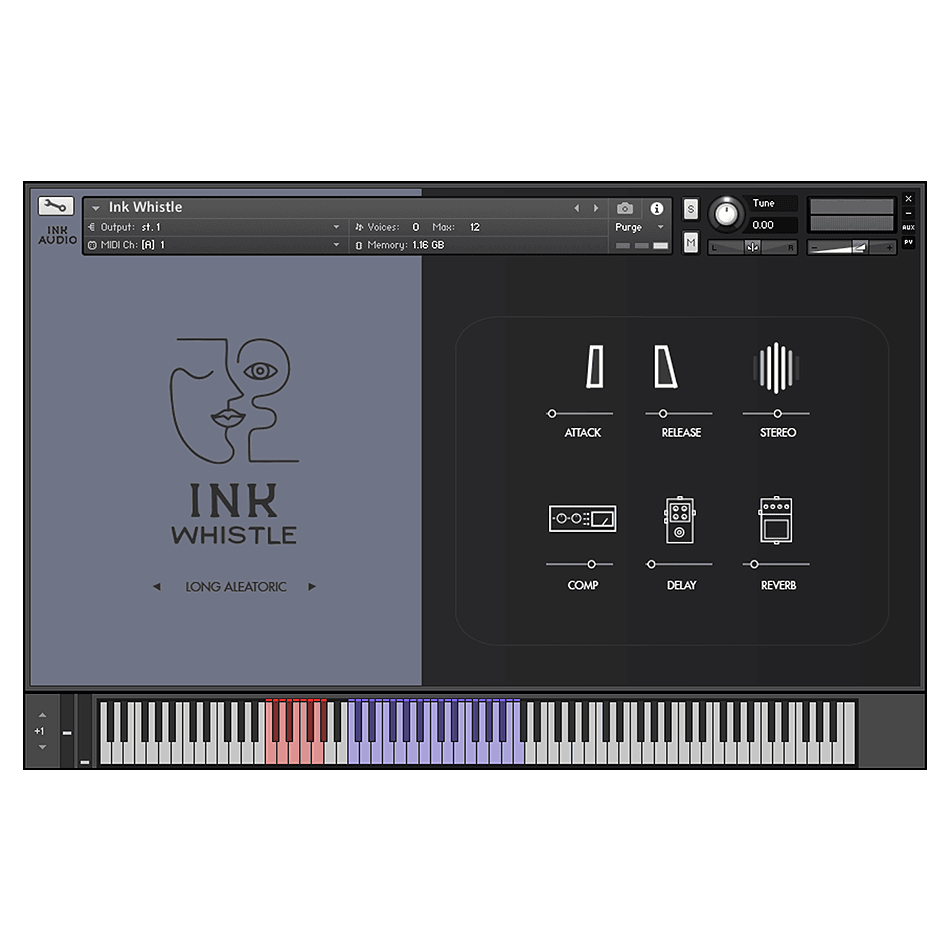
Task: Shift keyboard octave down arrow
Action: [42, 747]
